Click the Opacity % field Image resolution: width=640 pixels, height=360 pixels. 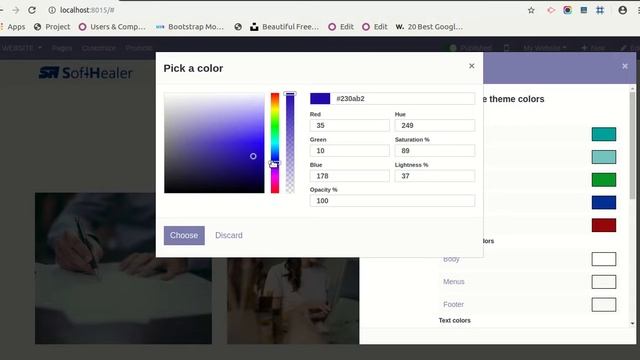(392, 201)
